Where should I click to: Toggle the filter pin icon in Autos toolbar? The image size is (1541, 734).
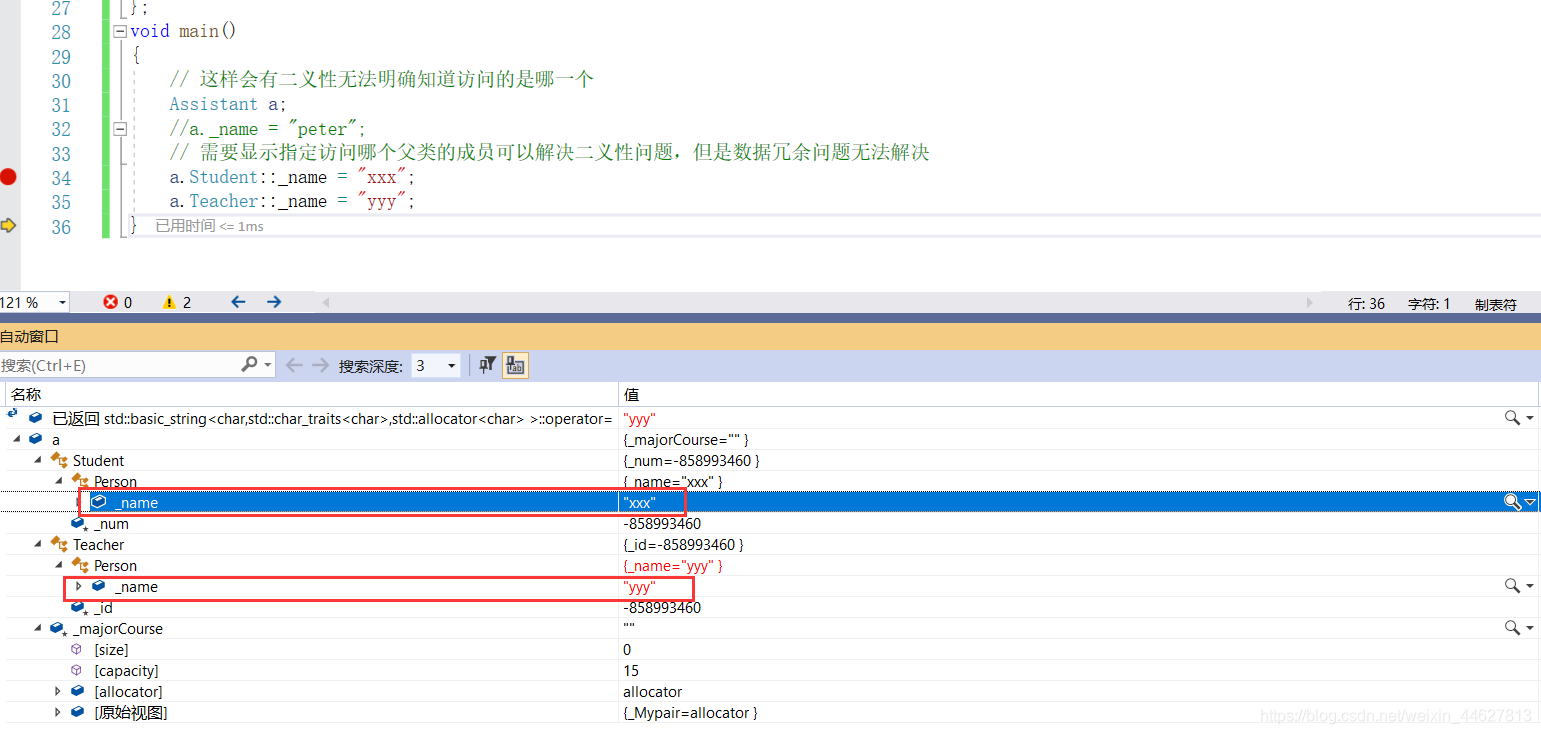click(x=487, y=366)
